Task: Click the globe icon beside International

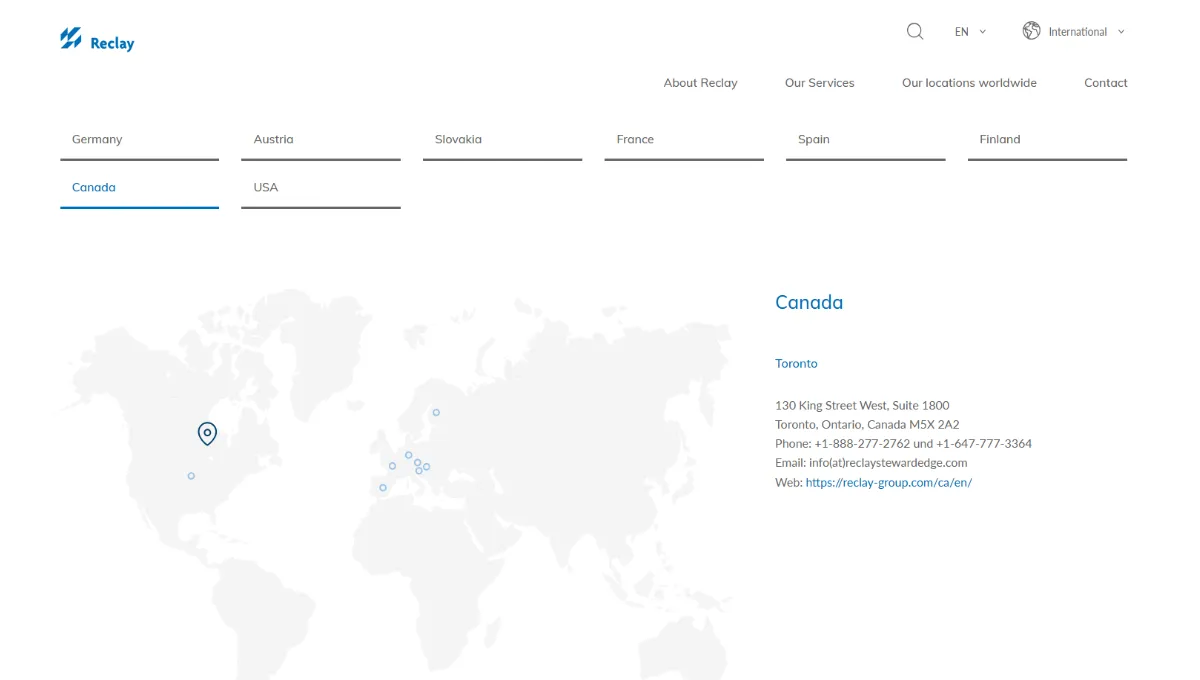Action: 1031,31
